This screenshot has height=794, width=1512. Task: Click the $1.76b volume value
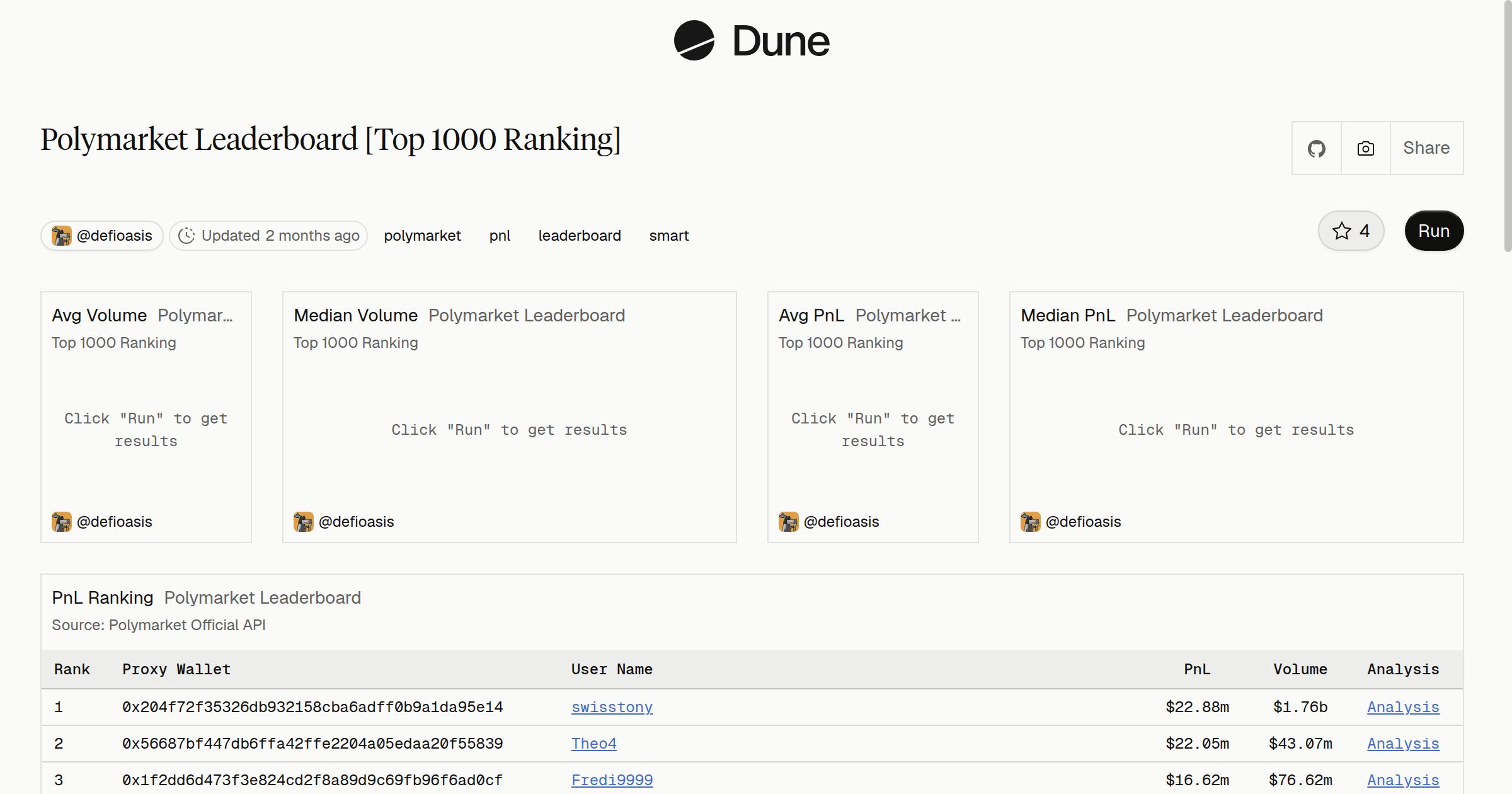[x=1300, y=707]
